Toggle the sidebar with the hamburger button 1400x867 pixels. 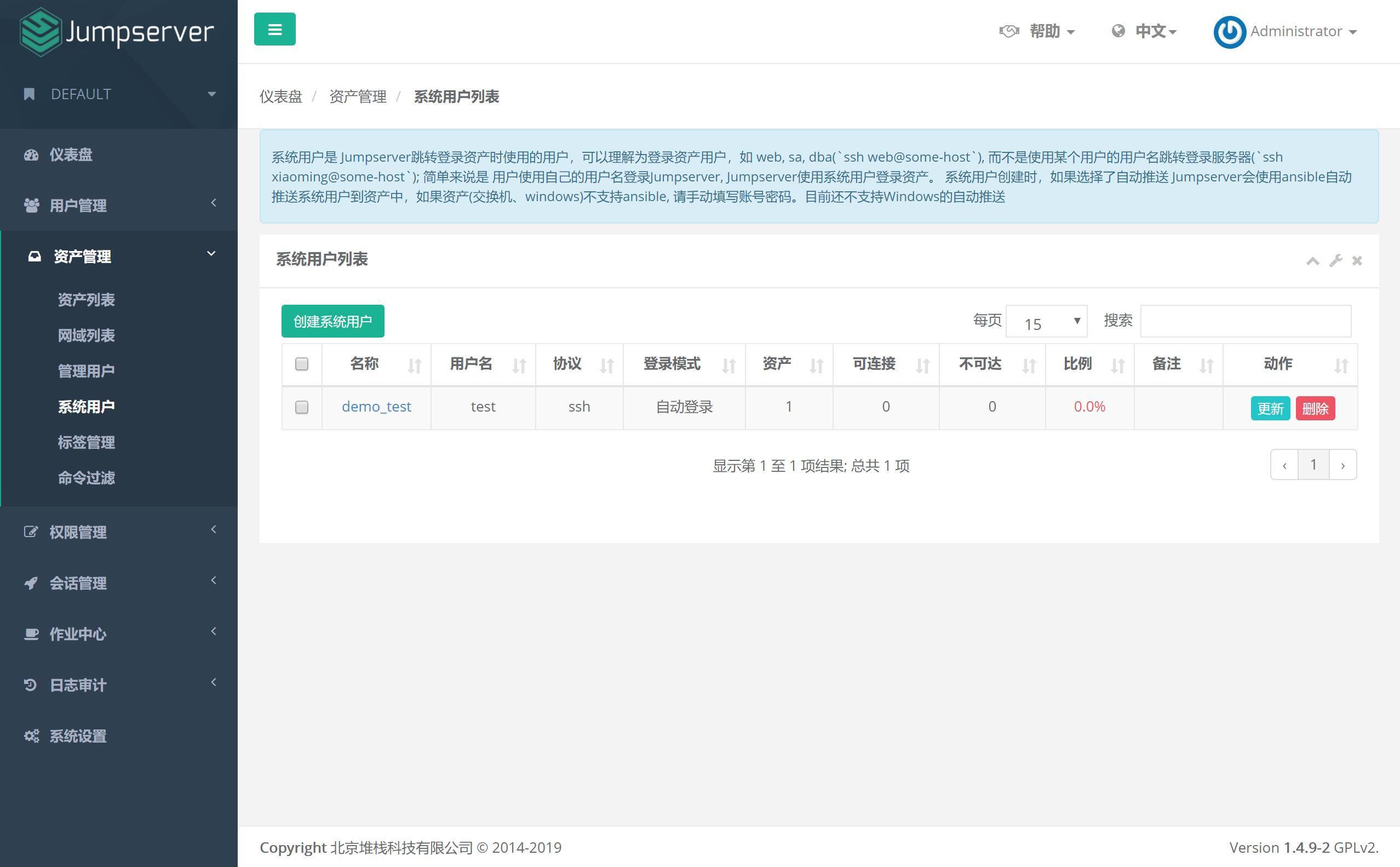tap(274, 29)
